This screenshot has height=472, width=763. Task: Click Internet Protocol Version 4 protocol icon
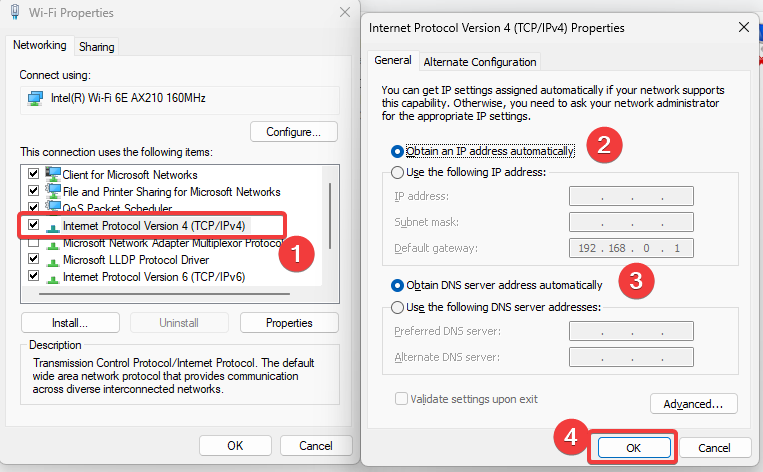tap(53, 227)
